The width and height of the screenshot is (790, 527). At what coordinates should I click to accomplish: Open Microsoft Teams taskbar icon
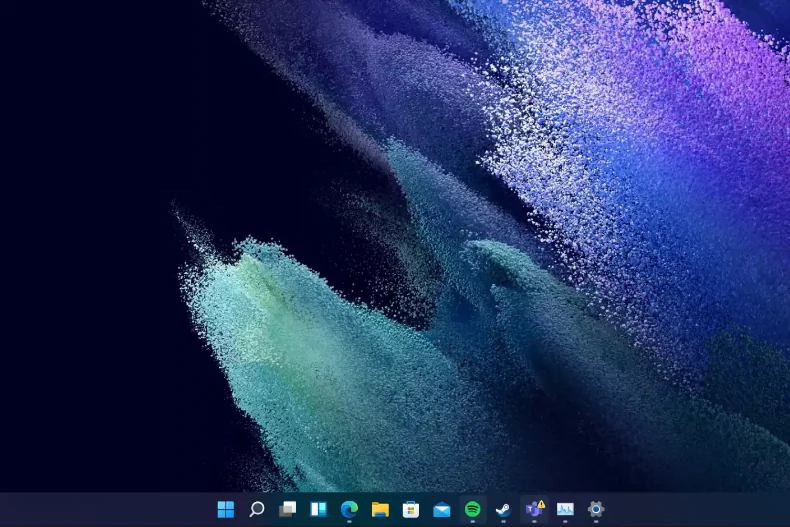coord(533,509)
